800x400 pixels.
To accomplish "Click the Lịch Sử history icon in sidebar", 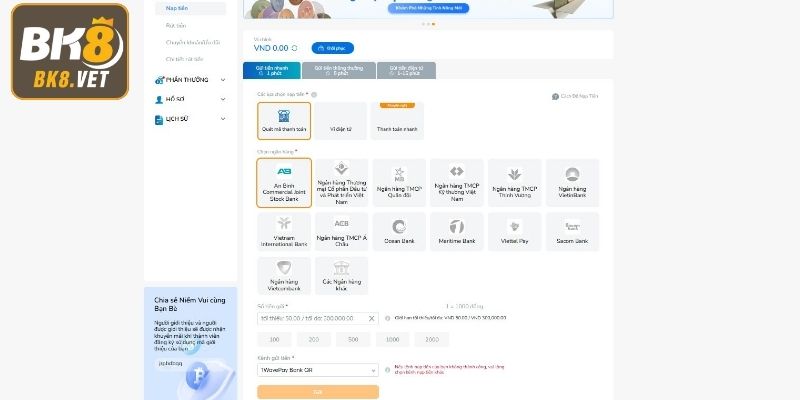I will [x=159, y=119].
